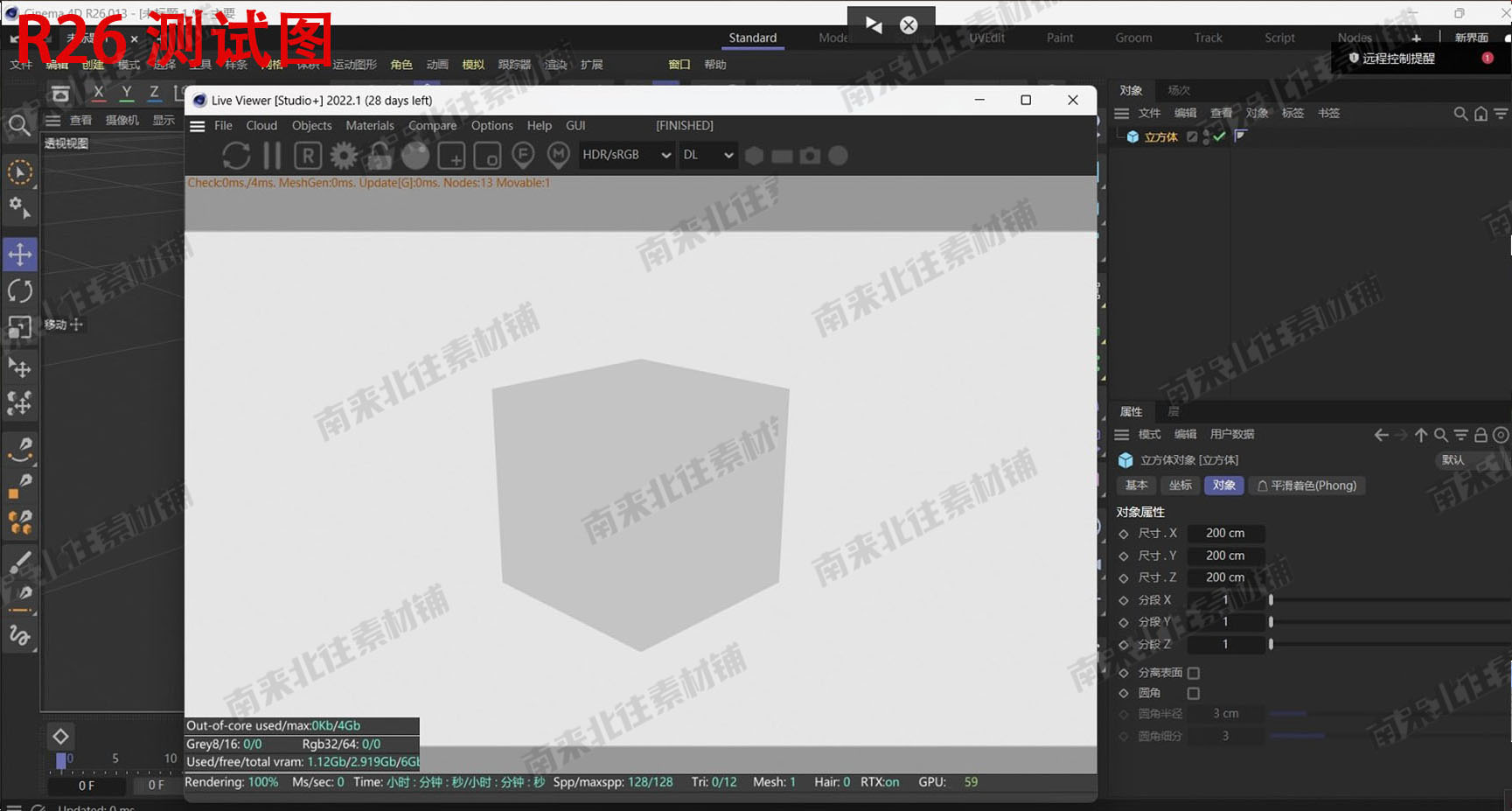Viewport: 1512px width, 811px height.
Task: Pick focus with the F pin icon
Action: coord(523,156)
